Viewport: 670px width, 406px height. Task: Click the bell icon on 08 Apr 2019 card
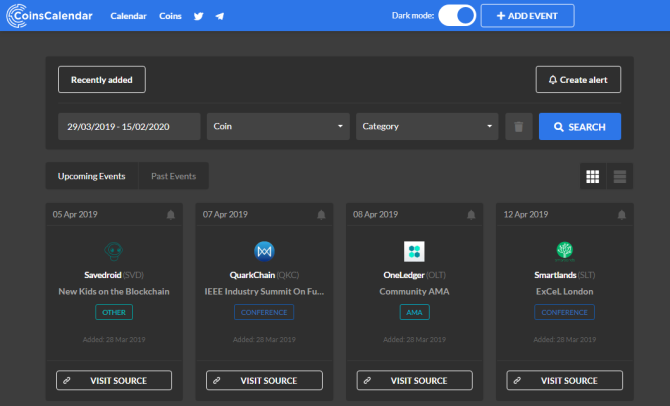pyautogui.click(x=471, y=215)
